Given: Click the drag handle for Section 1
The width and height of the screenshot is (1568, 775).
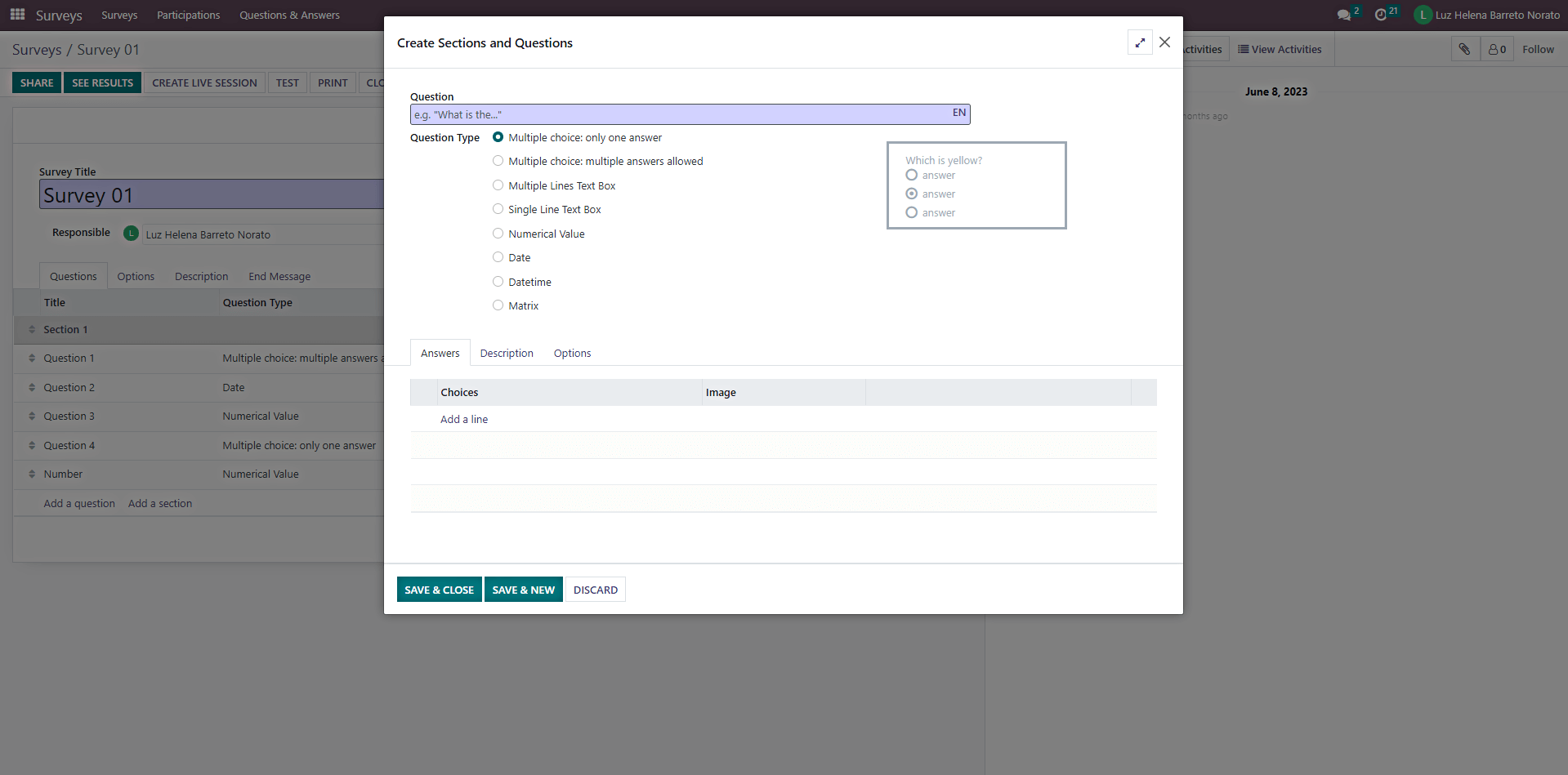Looking at the screenshot, I should click(x=32, y=330).
